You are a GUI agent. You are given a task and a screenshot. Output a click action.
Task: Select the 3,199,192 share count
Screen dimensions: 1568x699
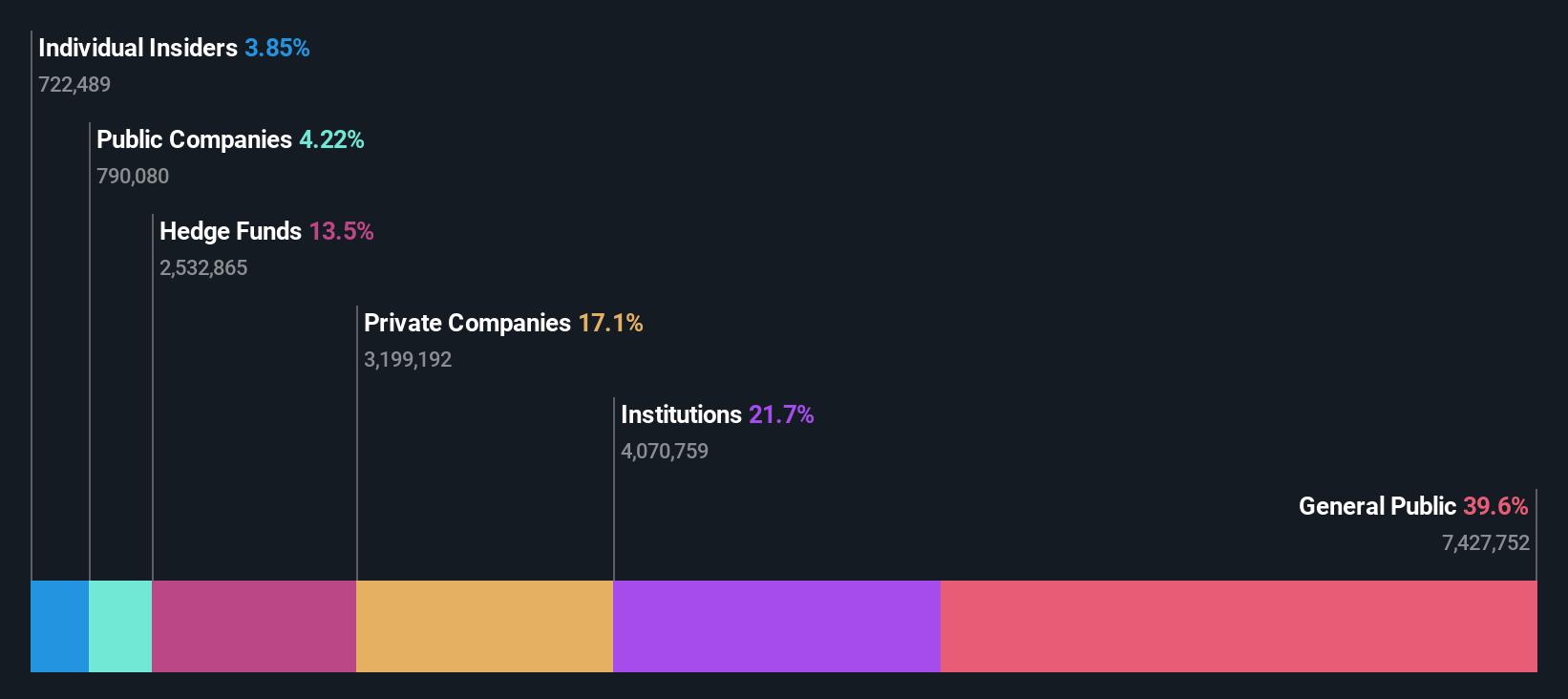408,360
